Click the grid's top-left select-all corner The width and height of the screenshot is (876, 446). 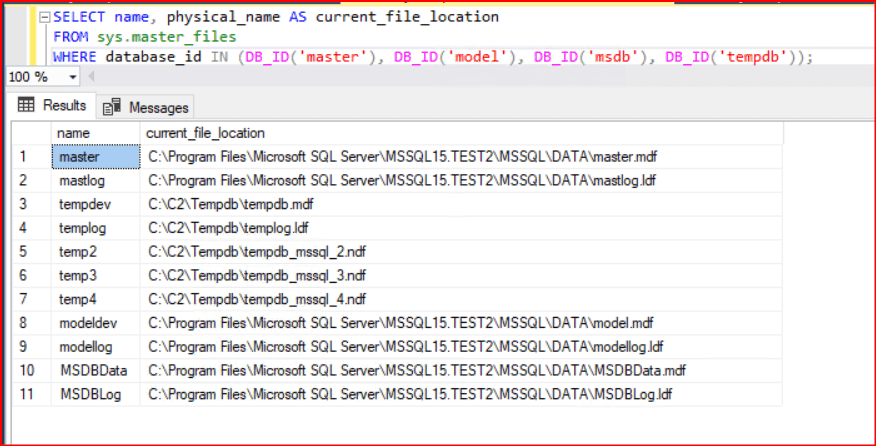30,133
